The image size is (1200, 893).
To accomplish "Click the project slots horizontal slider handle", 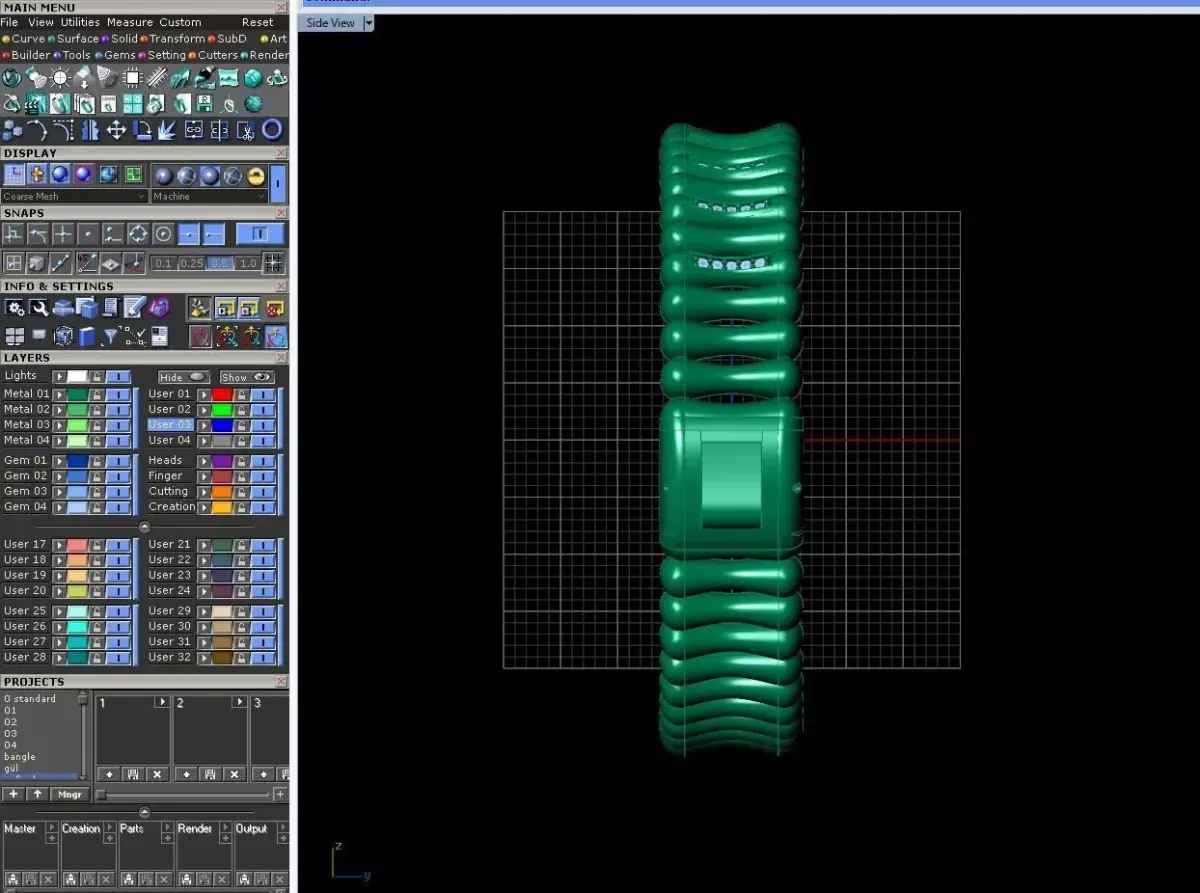I will (x=101, y=794).
